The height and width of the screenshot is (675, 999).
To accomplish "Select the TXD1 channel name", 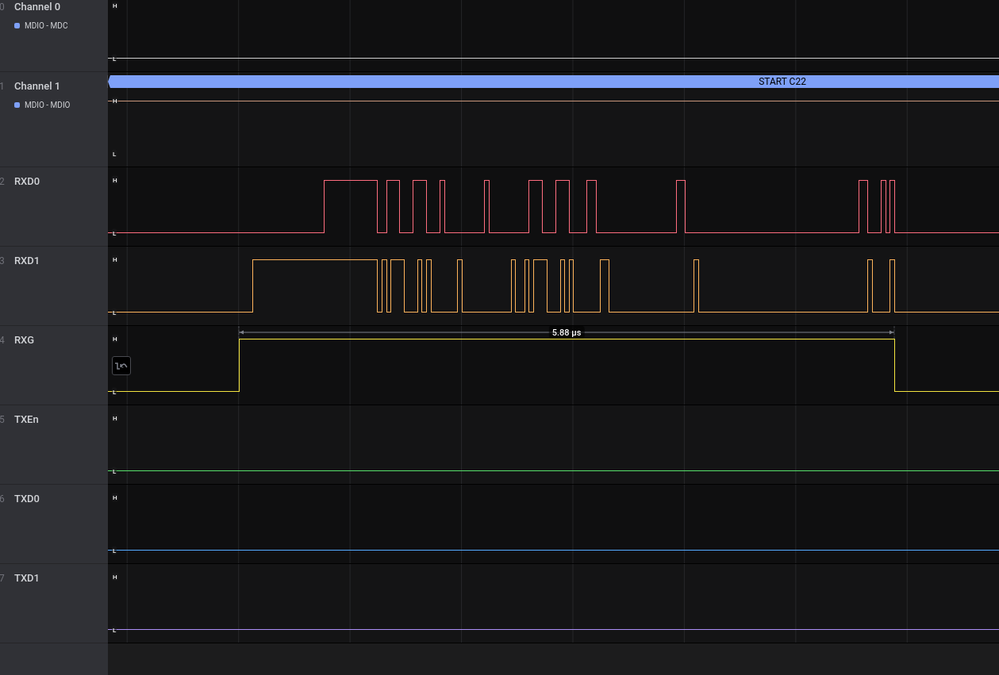I will click(x=27, y=578).
